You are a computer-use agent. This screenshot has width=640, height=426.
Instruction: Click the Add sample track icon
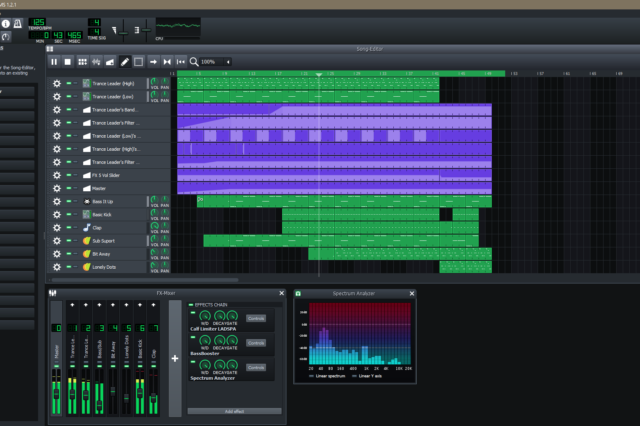coord(97,61)
